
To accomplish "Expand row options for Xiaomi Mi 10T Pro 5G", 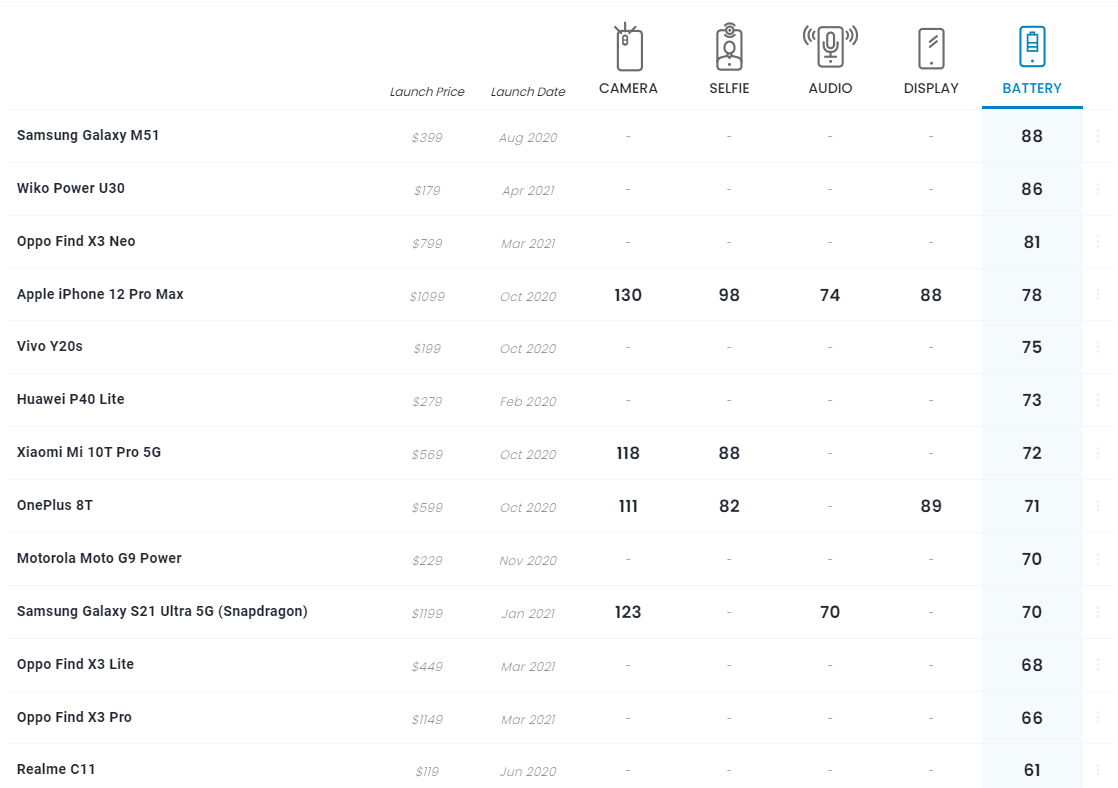I will (x=1098, y=453).
